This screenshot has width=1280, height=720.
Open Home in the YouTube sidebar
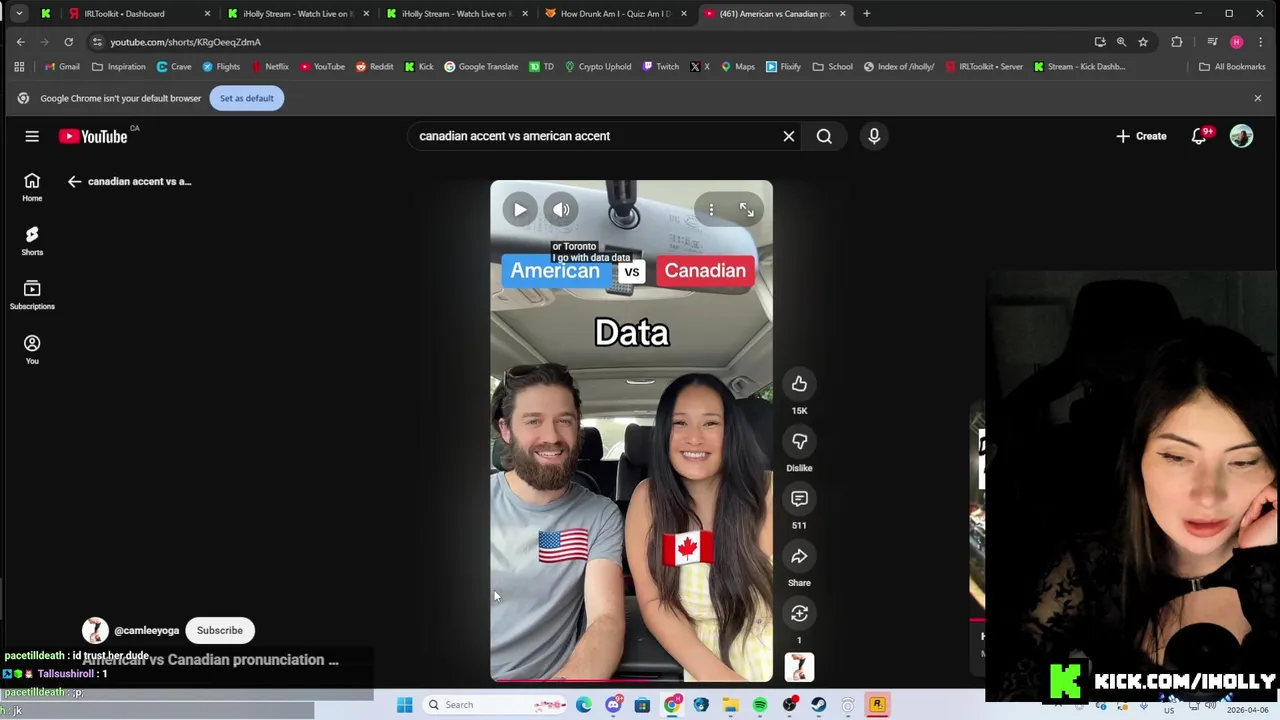32,186
